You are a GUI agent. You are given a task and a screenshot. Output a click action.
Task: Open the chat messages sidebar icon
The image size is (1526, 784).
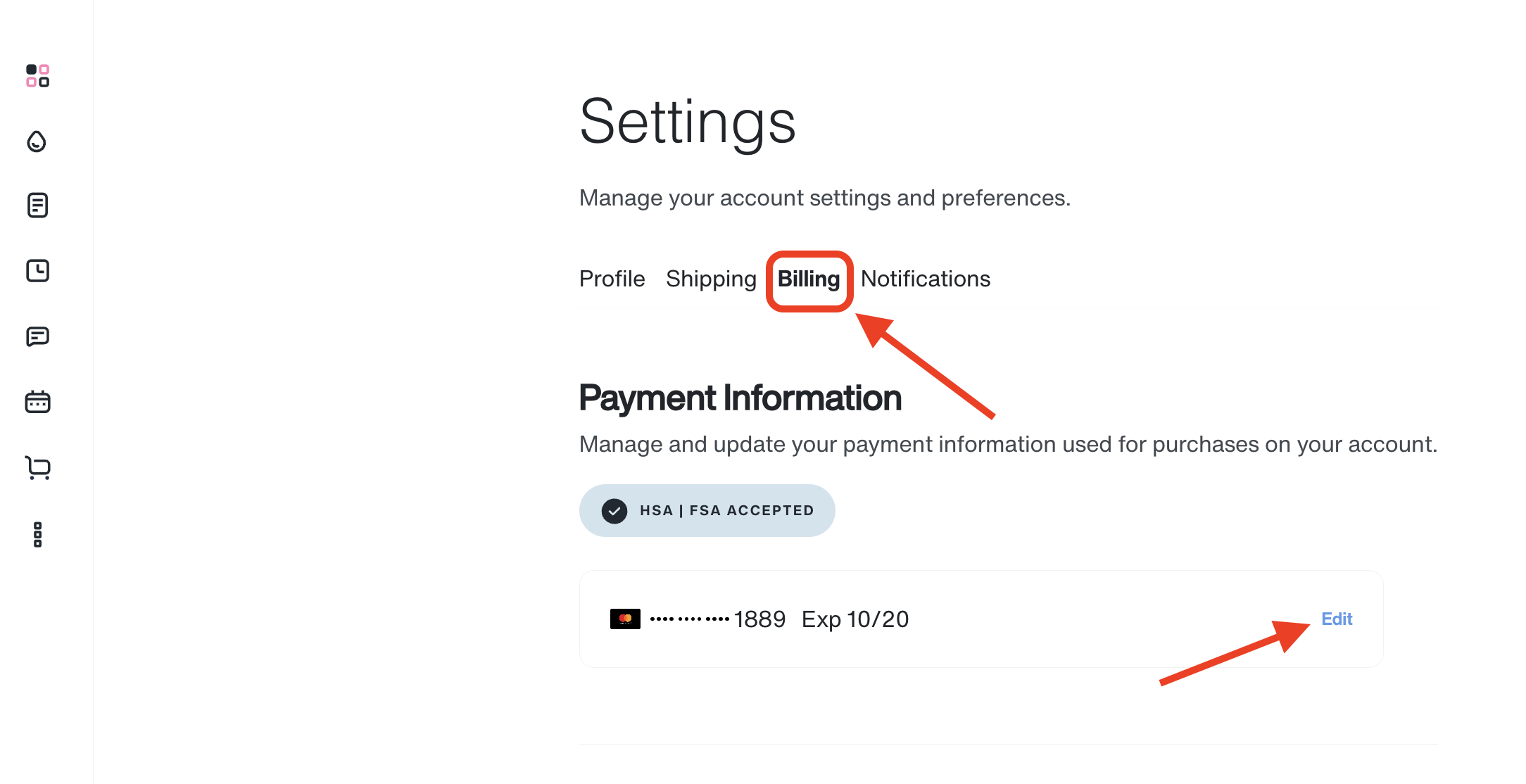[x=37, y=336]
